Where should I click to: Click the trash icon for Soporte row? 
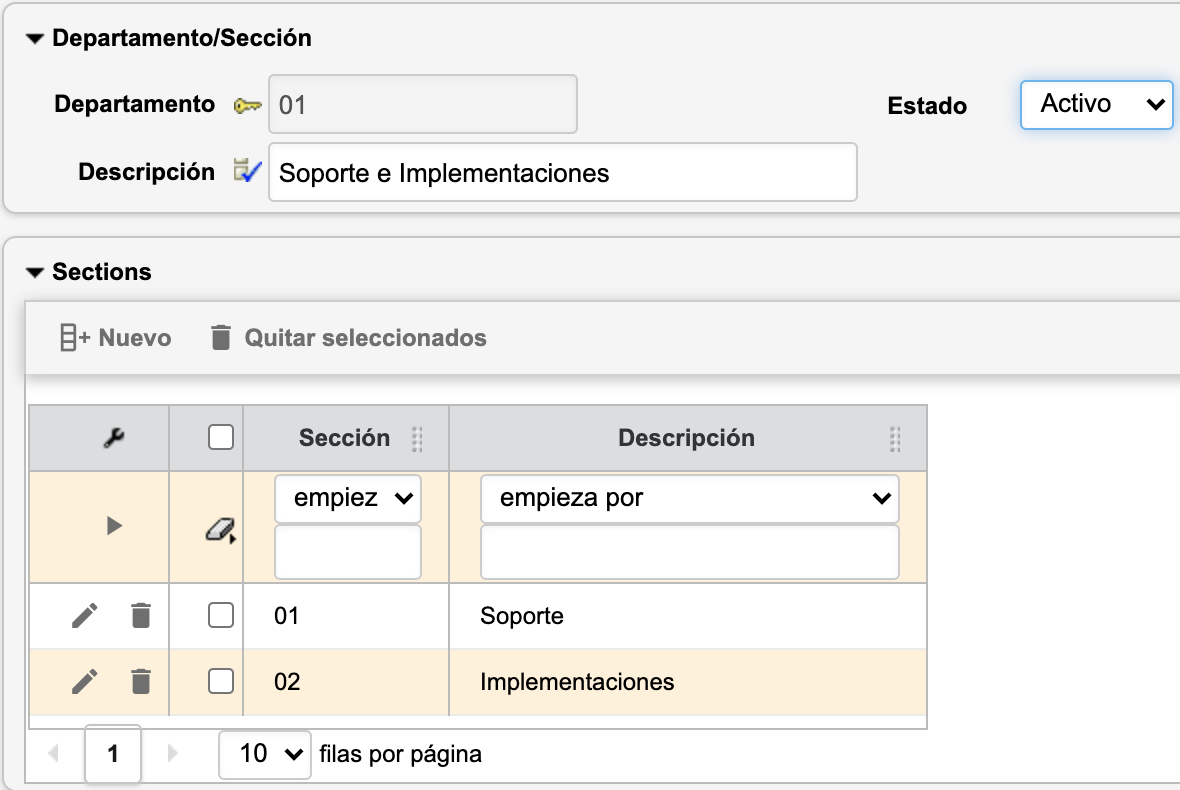tap(141, 616)
